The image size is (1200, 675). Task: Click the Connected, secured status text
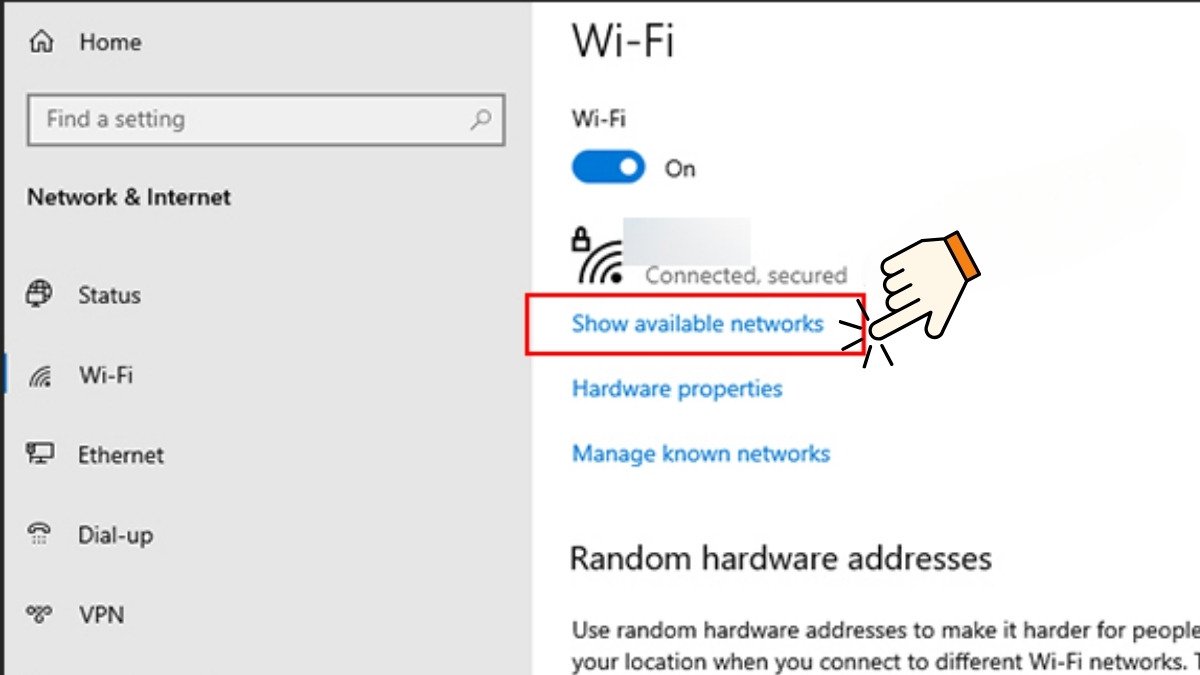tap(747, 276)
